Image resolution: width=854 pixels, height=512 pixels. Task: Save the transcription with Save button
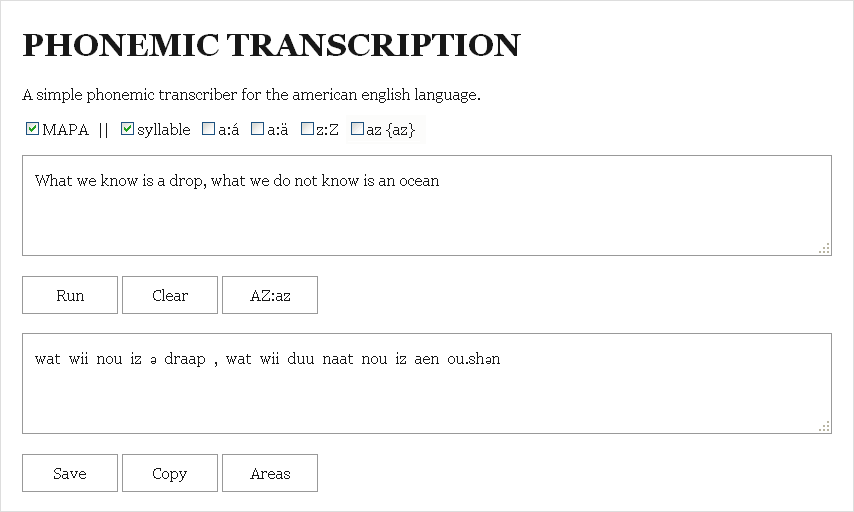tap(70, 473)
